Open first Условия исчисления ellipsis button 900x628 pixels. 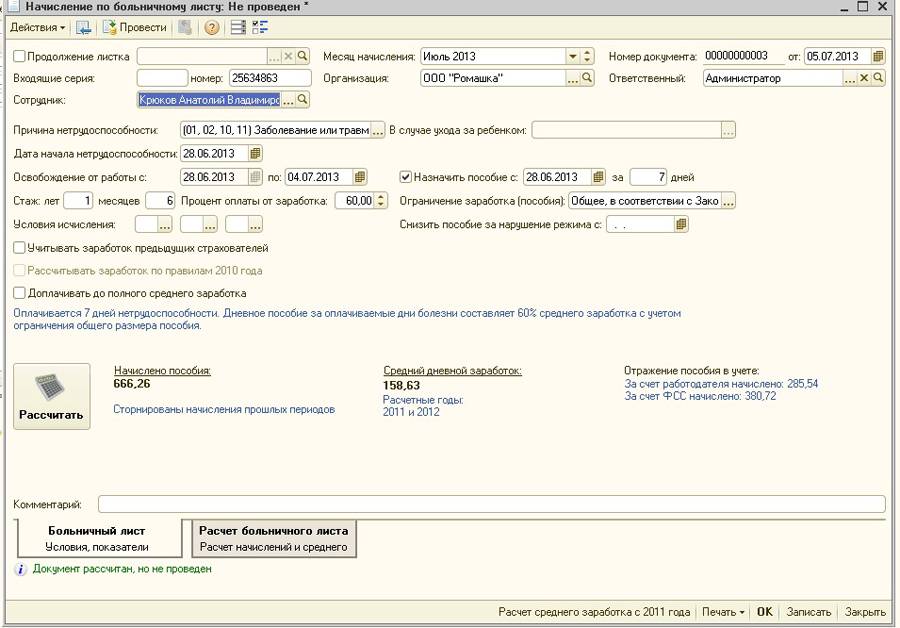point(165,224)
